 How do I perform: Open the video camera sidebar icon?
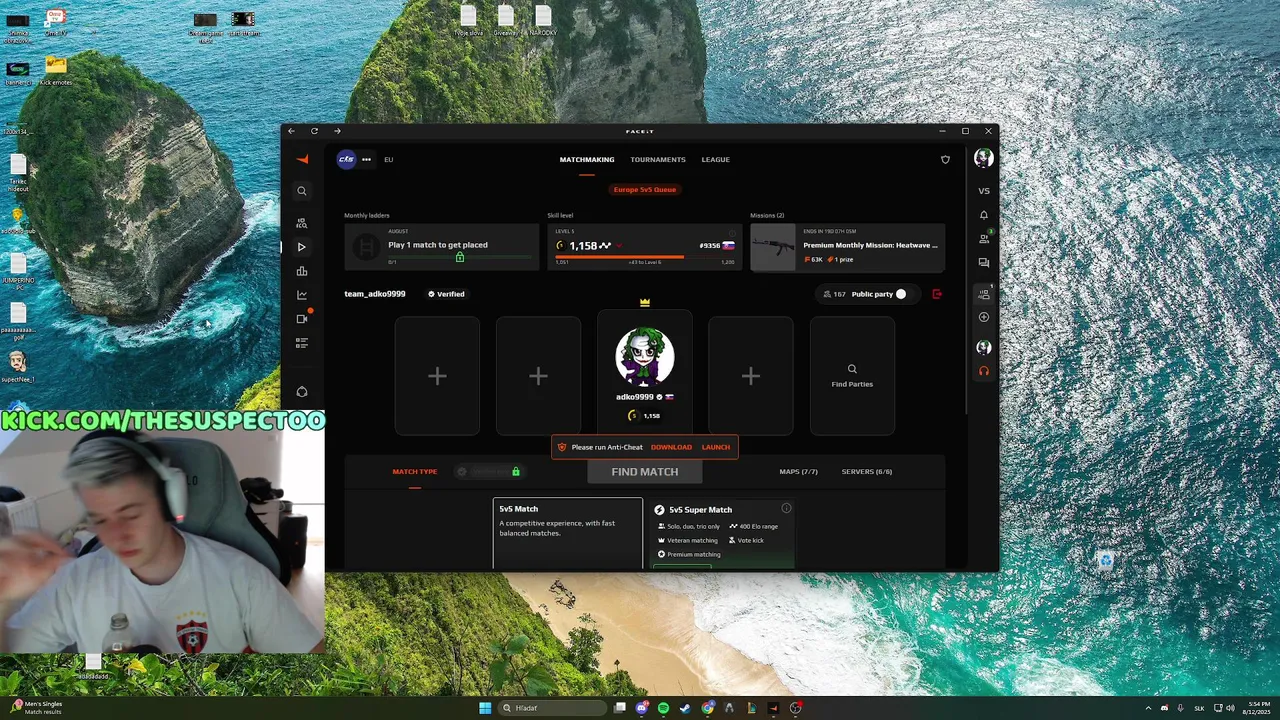pyautogui.click(x=302, y=319)
